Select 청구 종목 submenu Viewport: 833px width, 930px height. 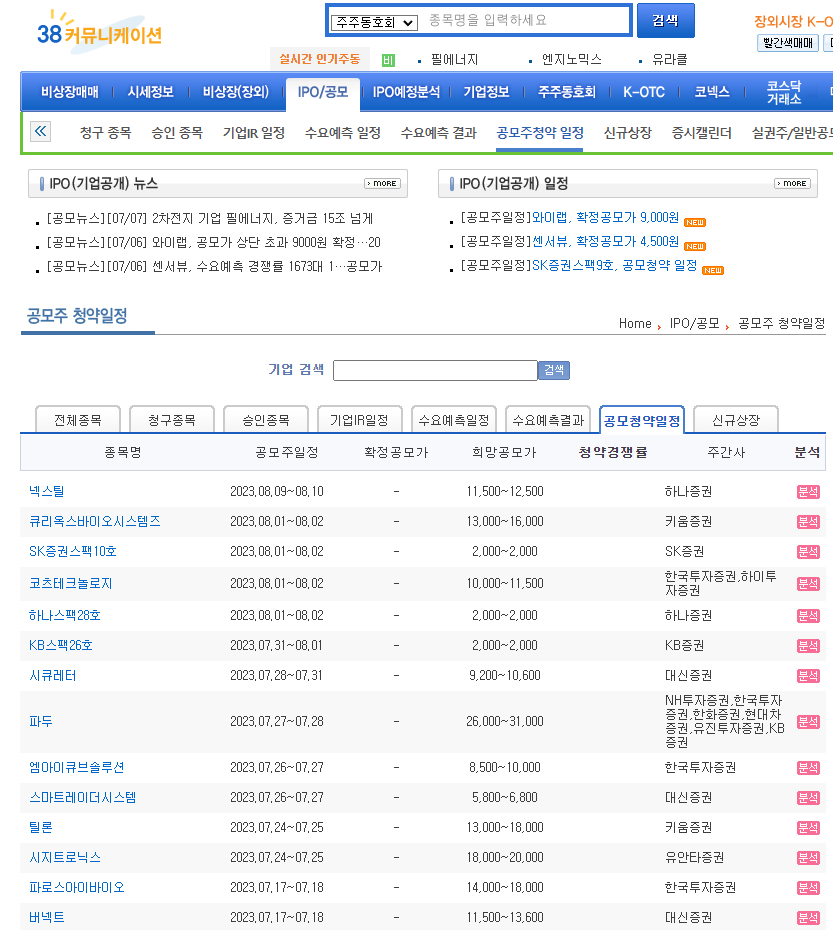coord(106,133)
